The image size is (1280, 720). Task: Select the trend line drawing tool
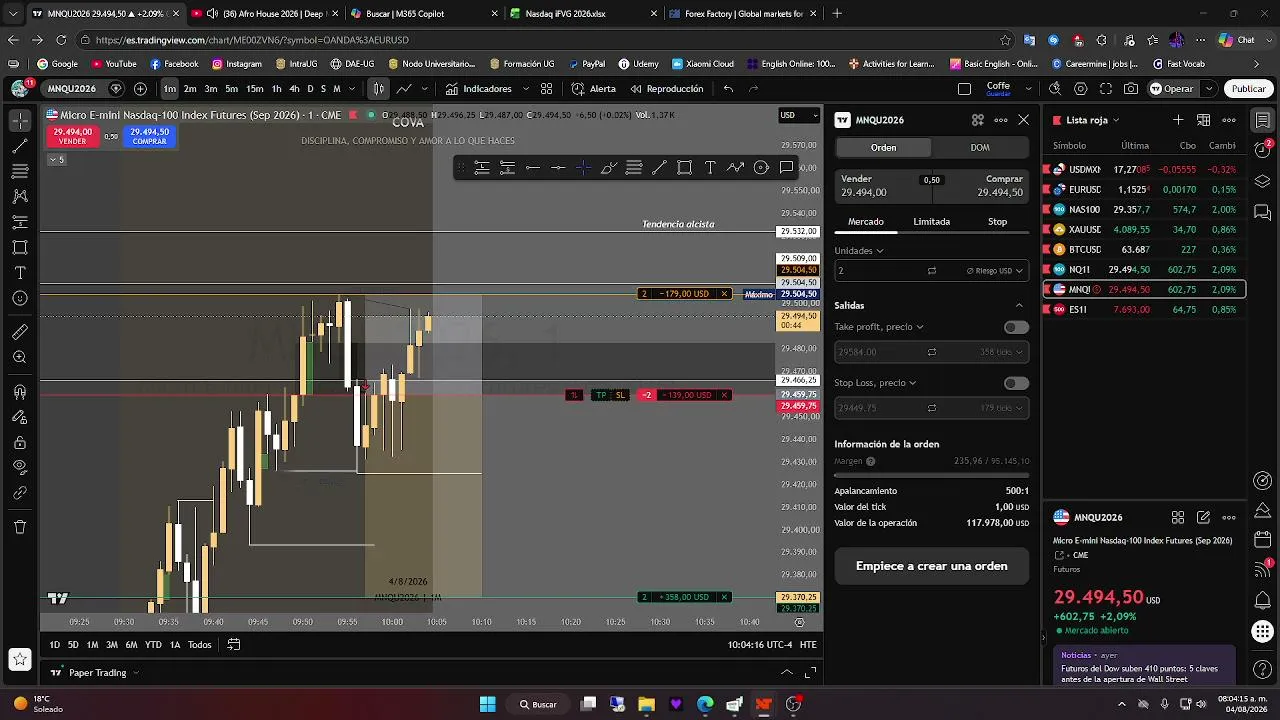coord(20,146)
